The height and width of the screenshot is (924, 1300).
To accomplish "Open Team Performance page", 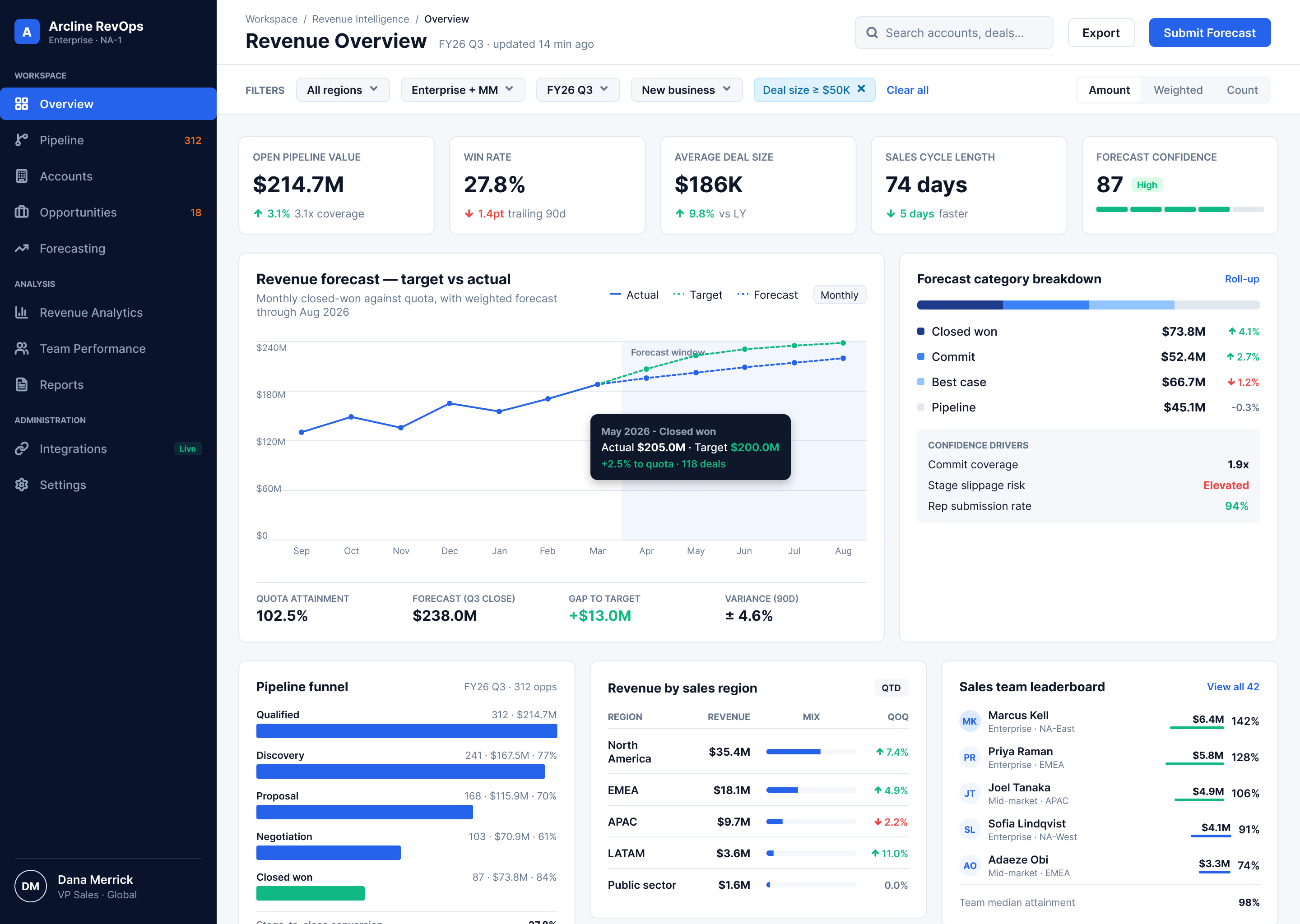I will (x=108, y=348).
